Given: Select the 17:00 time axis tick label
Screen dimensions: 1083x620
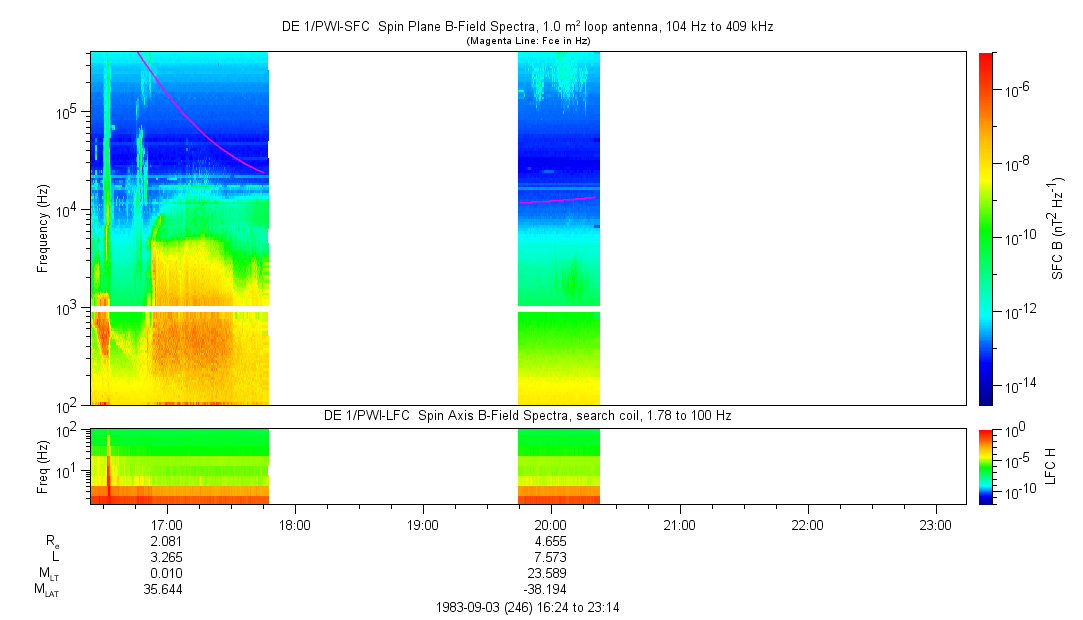Looking at the screenshot, I should (166, 523).
